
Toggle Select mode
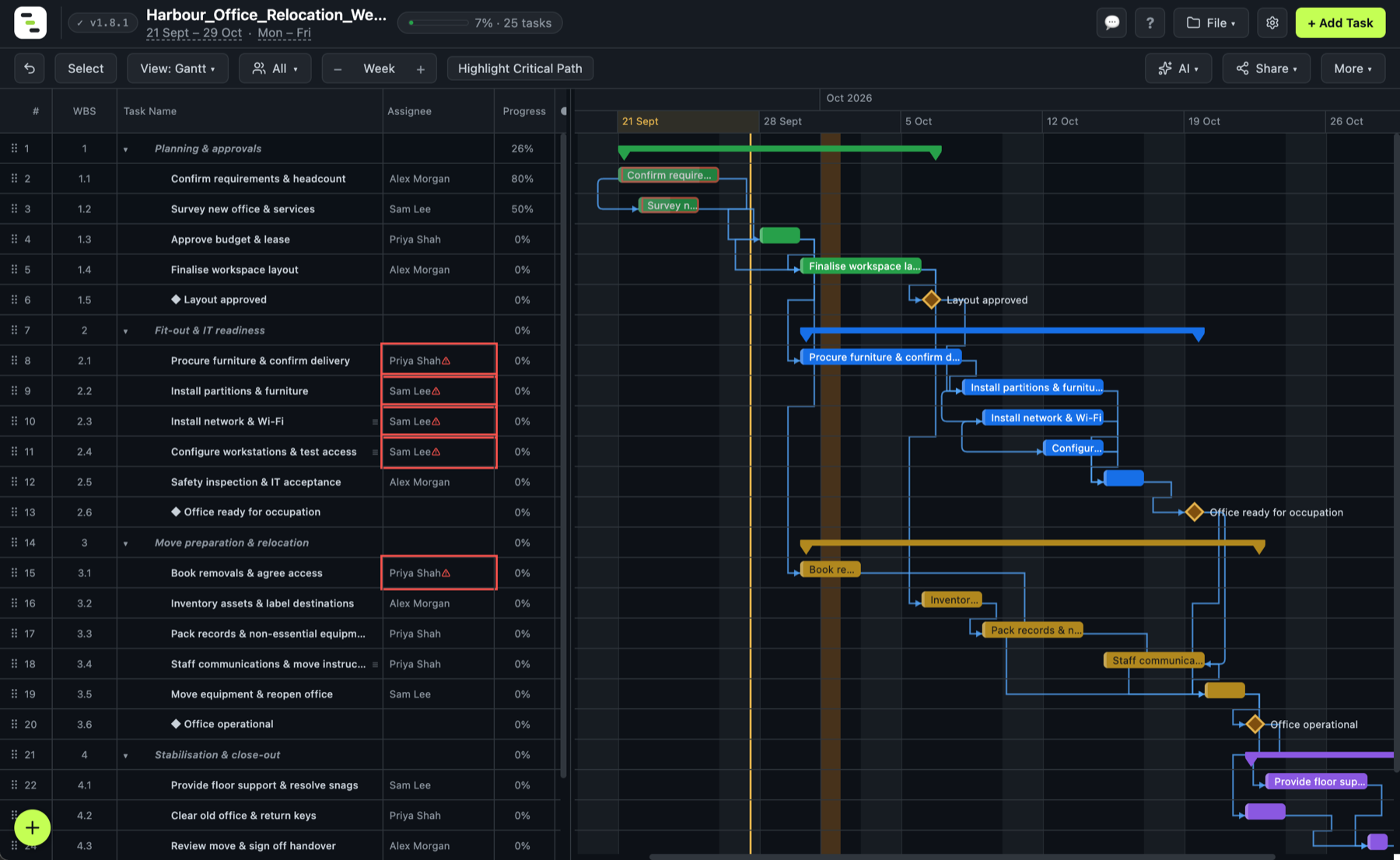point(86,68)
